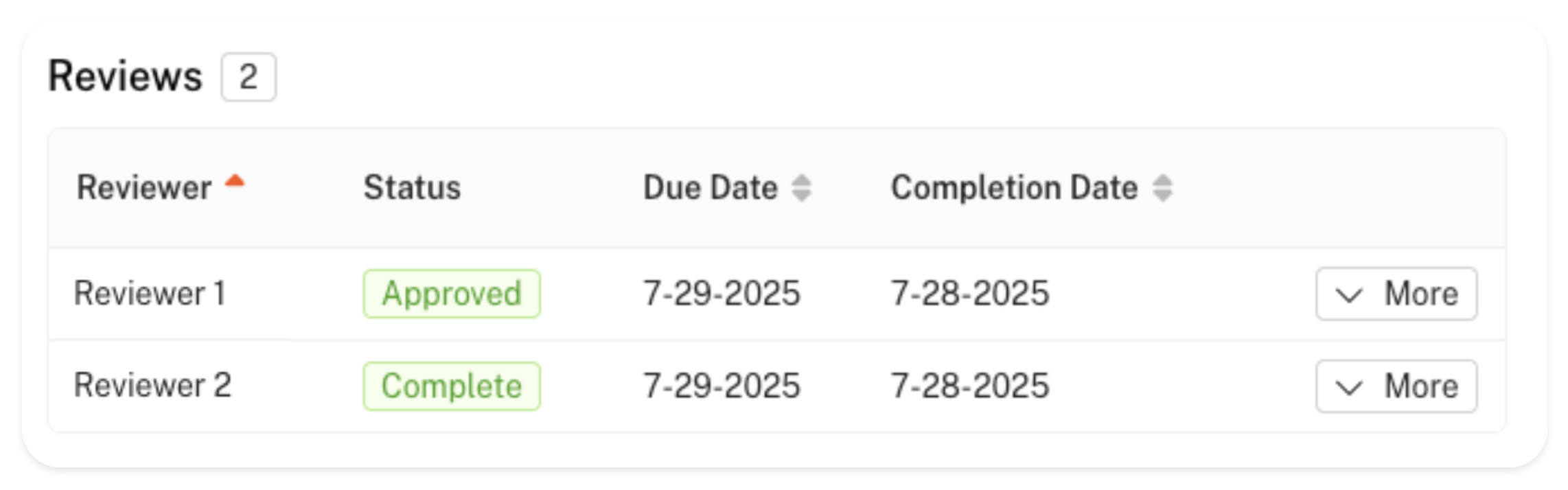
Task: Sort table by Reviewer column header
Action: click(x=144, y=188)
